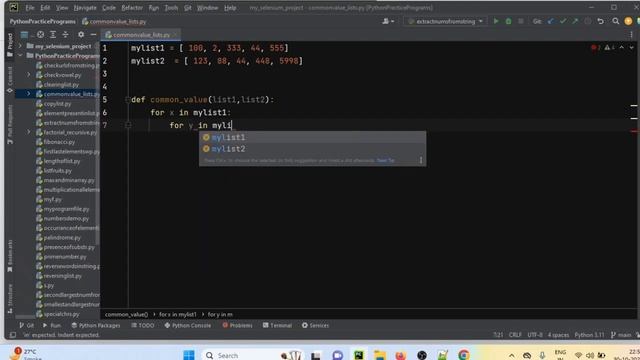
Task: Open Search Everywhere magnifier icon
Action: click(616, 21)
